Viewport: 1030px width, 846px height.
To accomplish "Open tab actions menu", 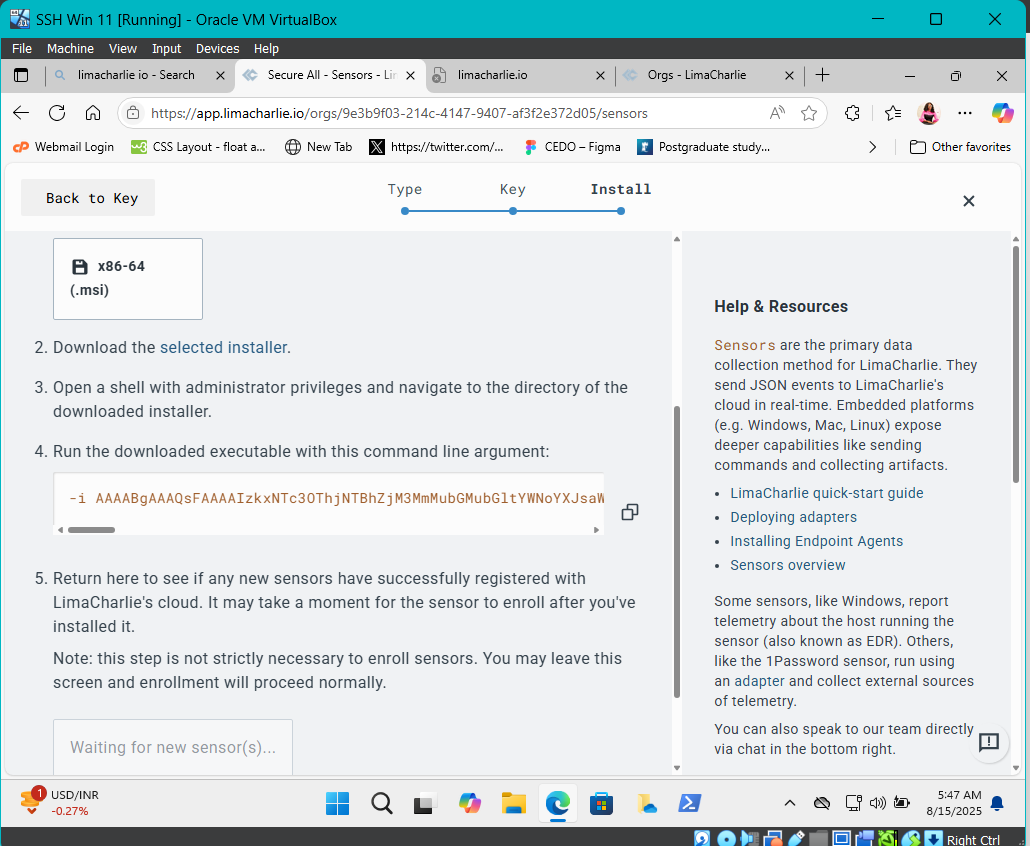I will tap(21, 75).
